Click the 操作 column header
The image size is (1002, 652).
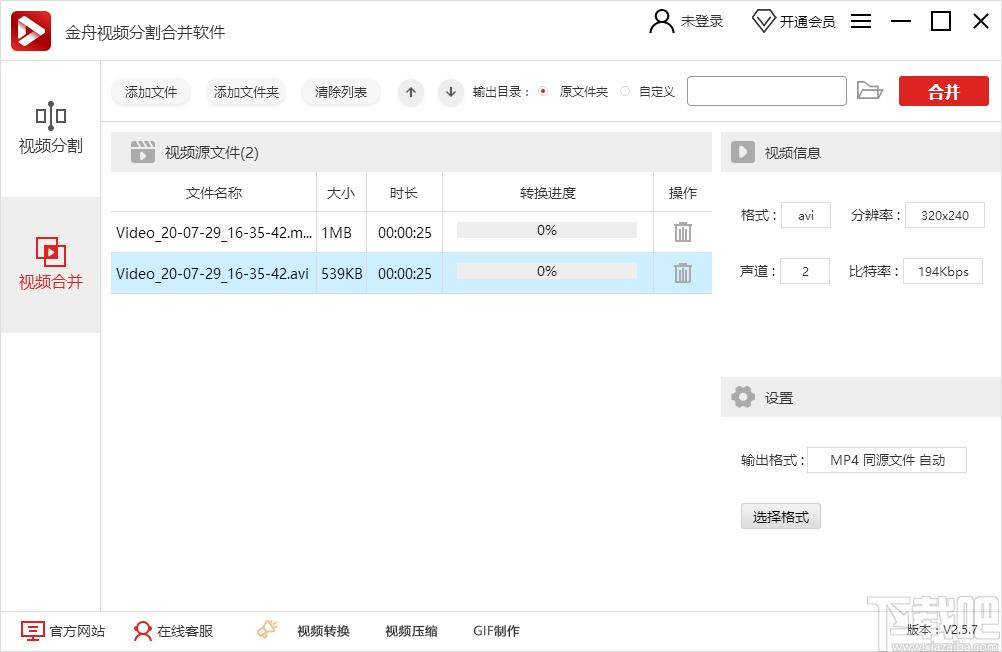tap(682, 193)
